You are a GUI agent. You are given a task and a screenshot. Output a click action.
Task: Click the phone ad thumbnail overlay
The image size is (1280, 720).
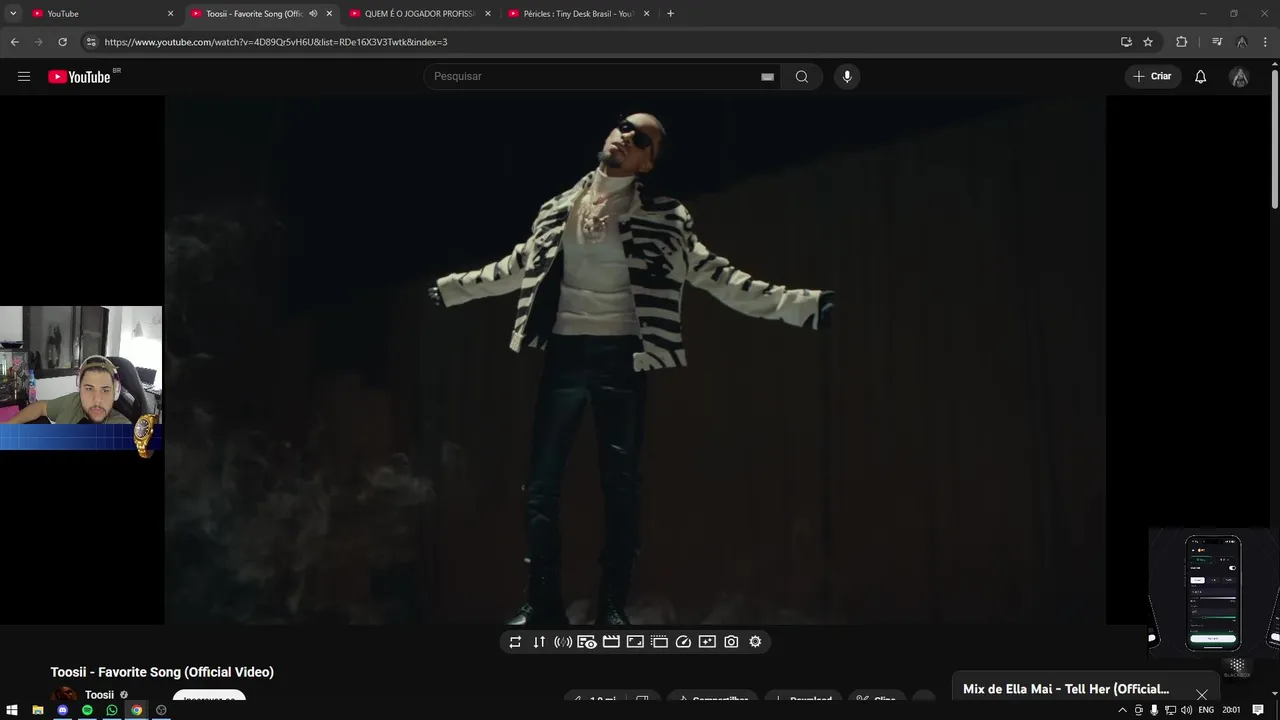coord(1213,593)
